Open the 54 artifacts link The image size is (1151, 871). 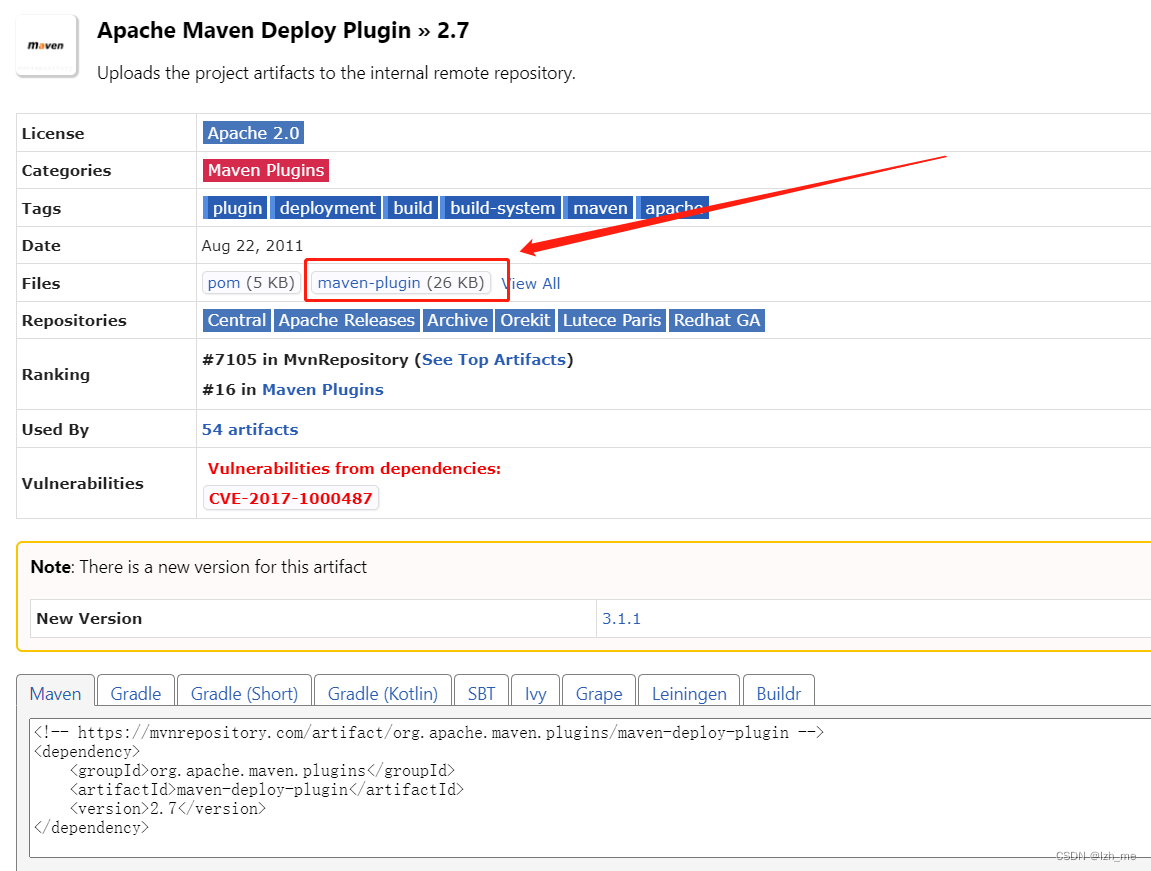tap(250, 430)
